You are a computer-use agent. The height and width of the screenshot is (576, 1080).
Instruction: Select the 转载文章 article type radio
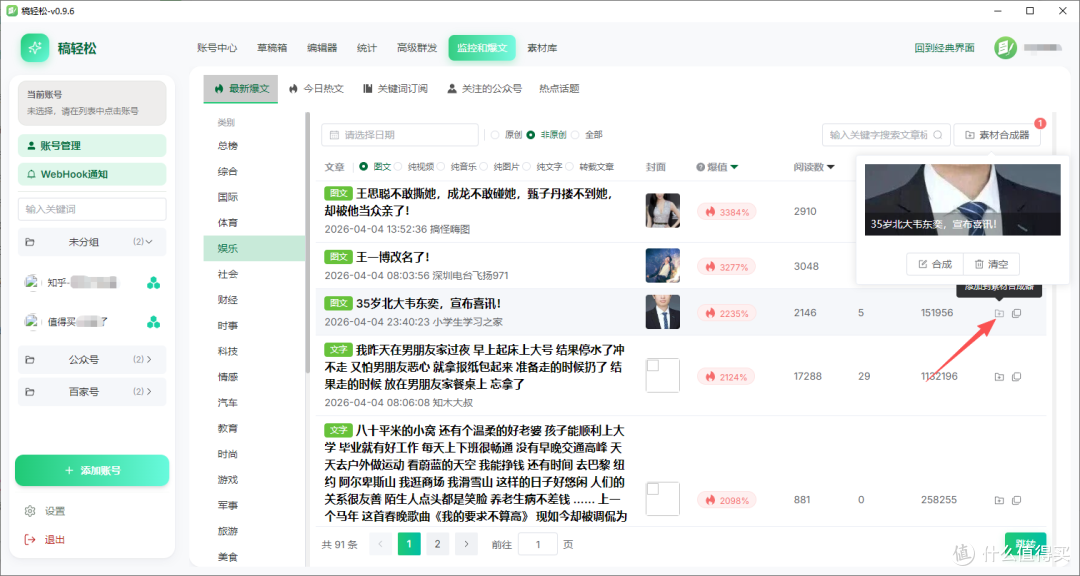(570, 167)
